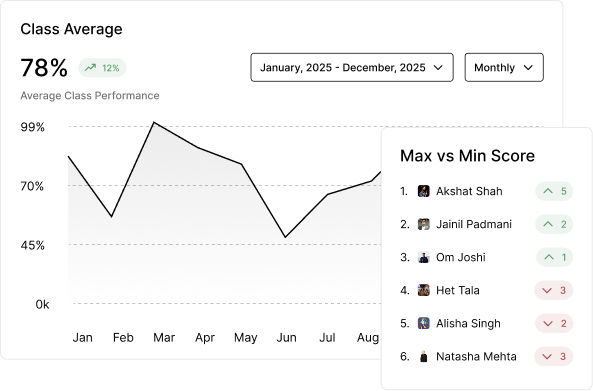
Task: Click Jainil Padmani's avatar icon
Action: [424, 224]
